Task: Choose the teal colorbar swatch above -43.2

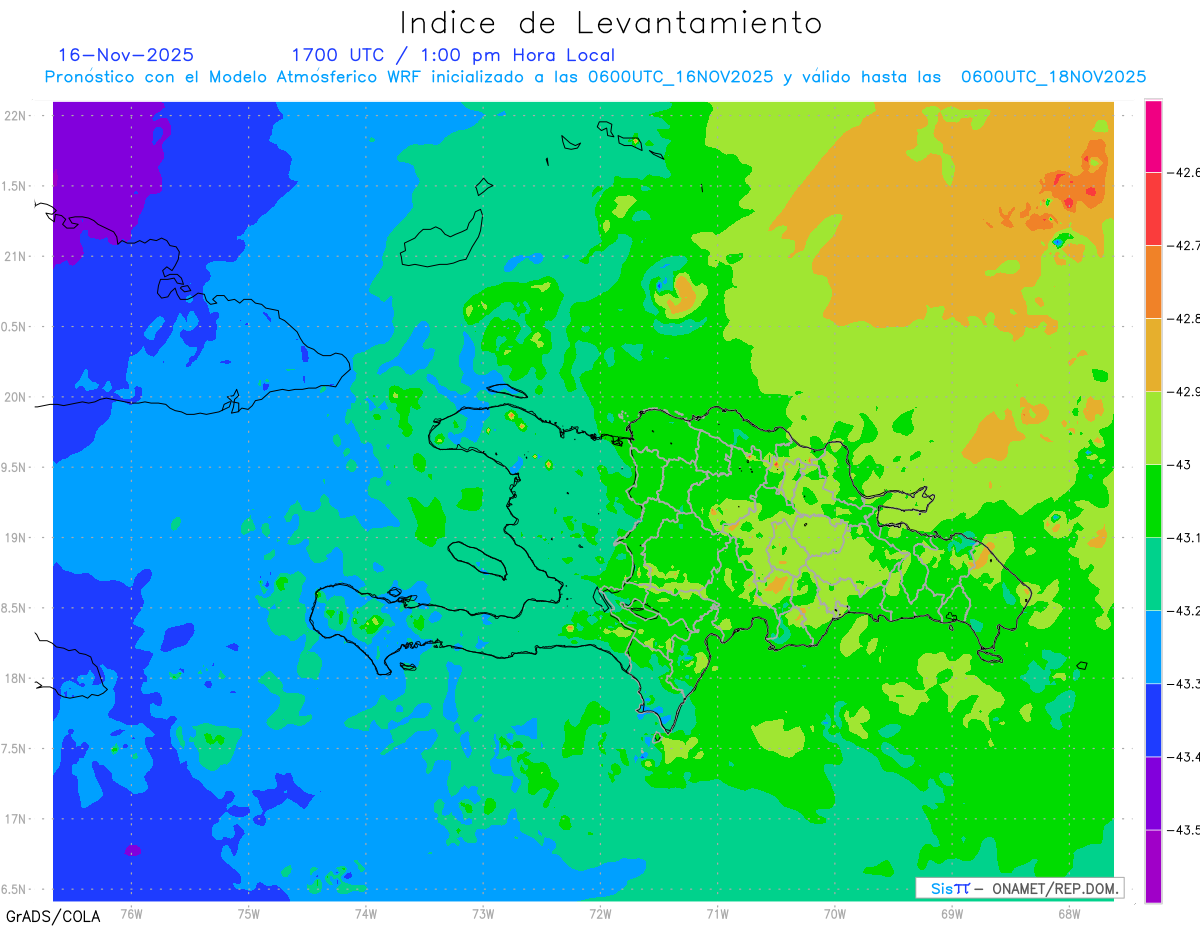Action: pyautogui.click(x=1153, y=573)
